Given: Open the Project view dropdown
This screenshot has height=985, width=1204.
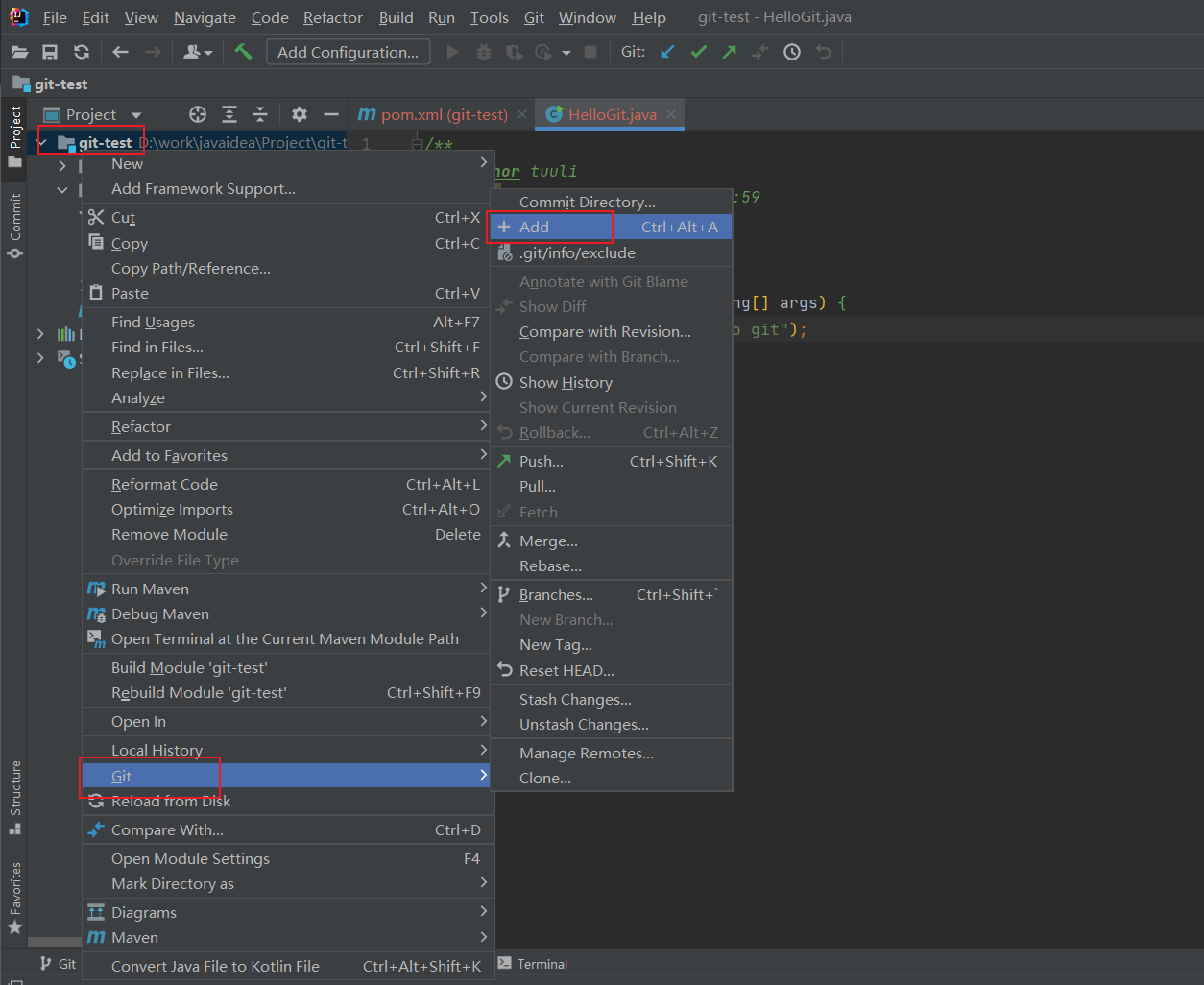Looking at the screenshot, I should coord(133,114).
